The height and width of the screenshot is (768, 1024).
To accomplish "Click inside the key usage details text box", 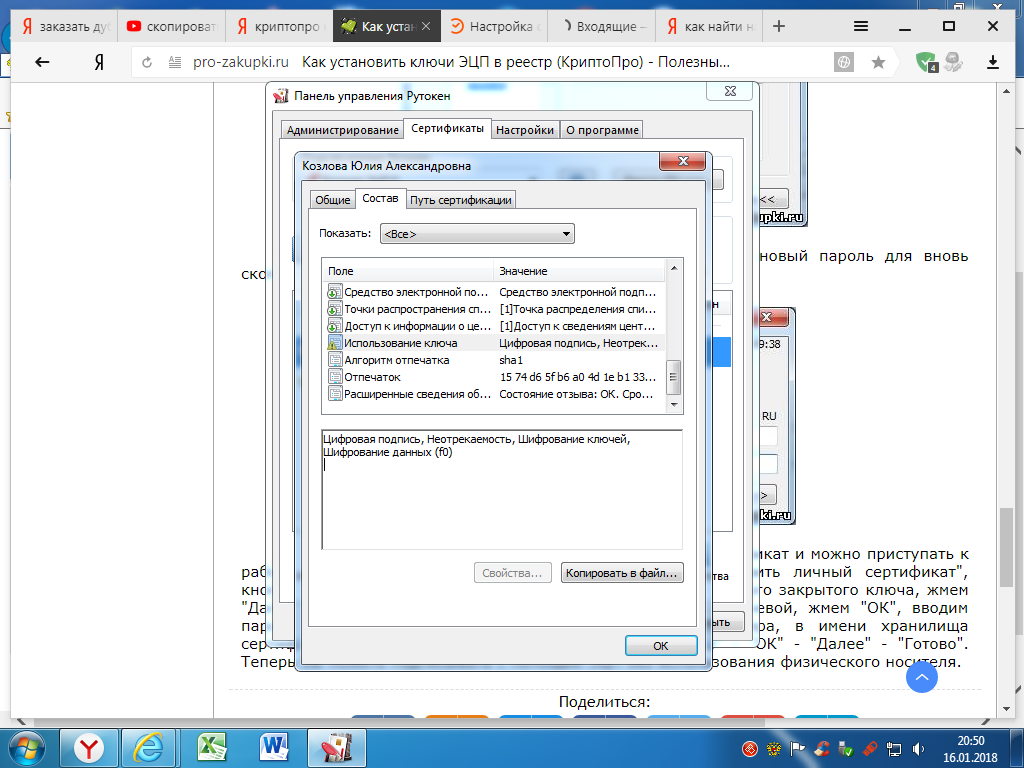I will [500, 500].
